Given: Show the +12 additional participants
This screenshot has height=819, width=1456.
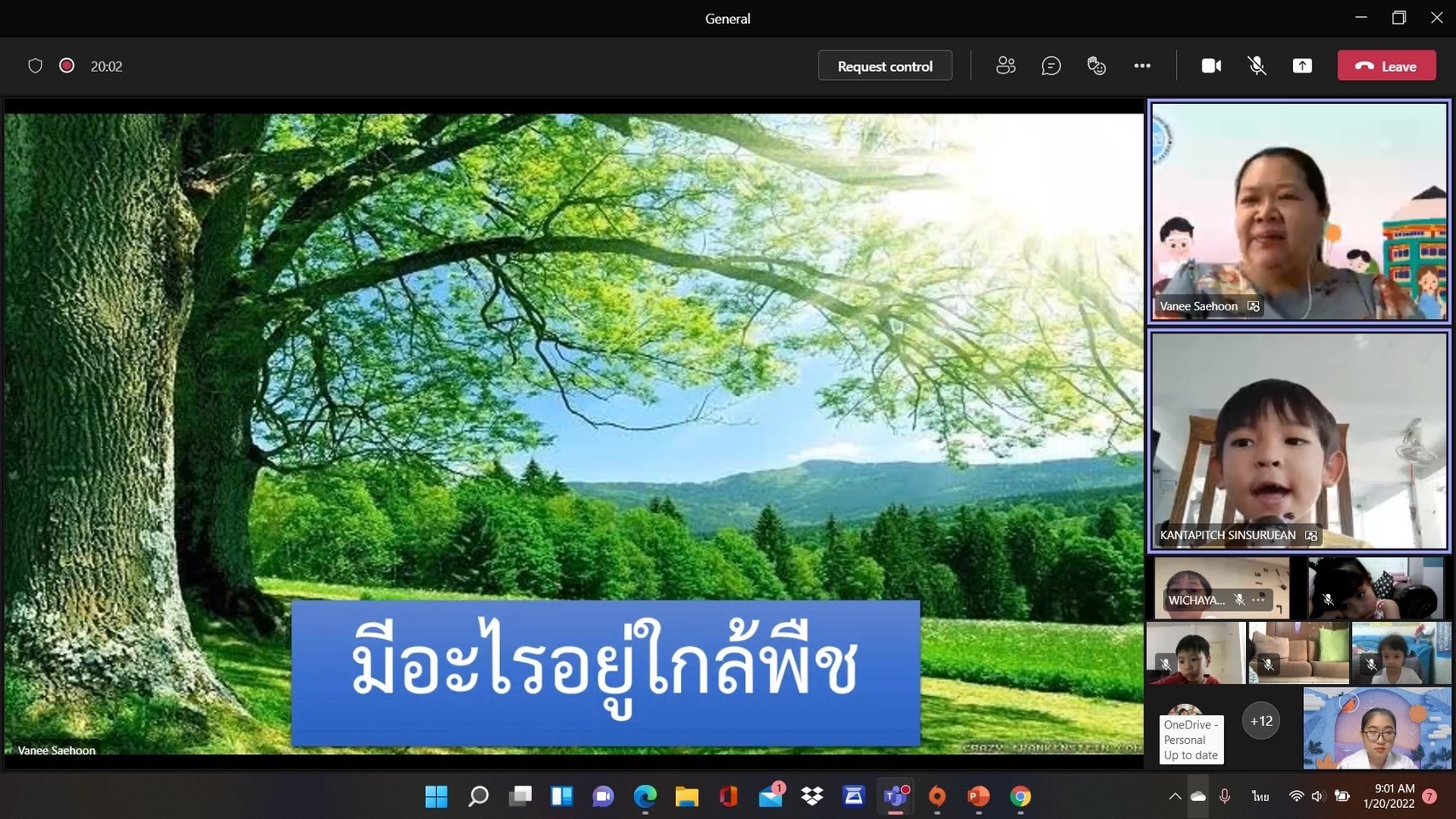Looking at the screenshot, I should click(x=1261, y=721).
